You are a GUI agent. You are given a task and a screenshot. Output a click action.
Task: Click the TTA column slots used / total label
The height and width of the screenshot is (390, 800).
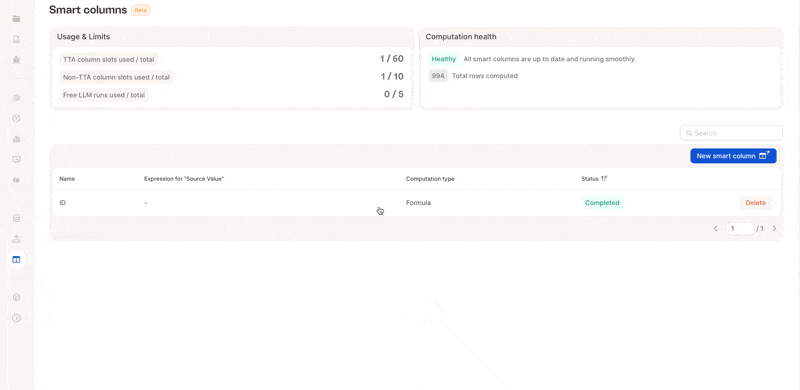[109, 59]
